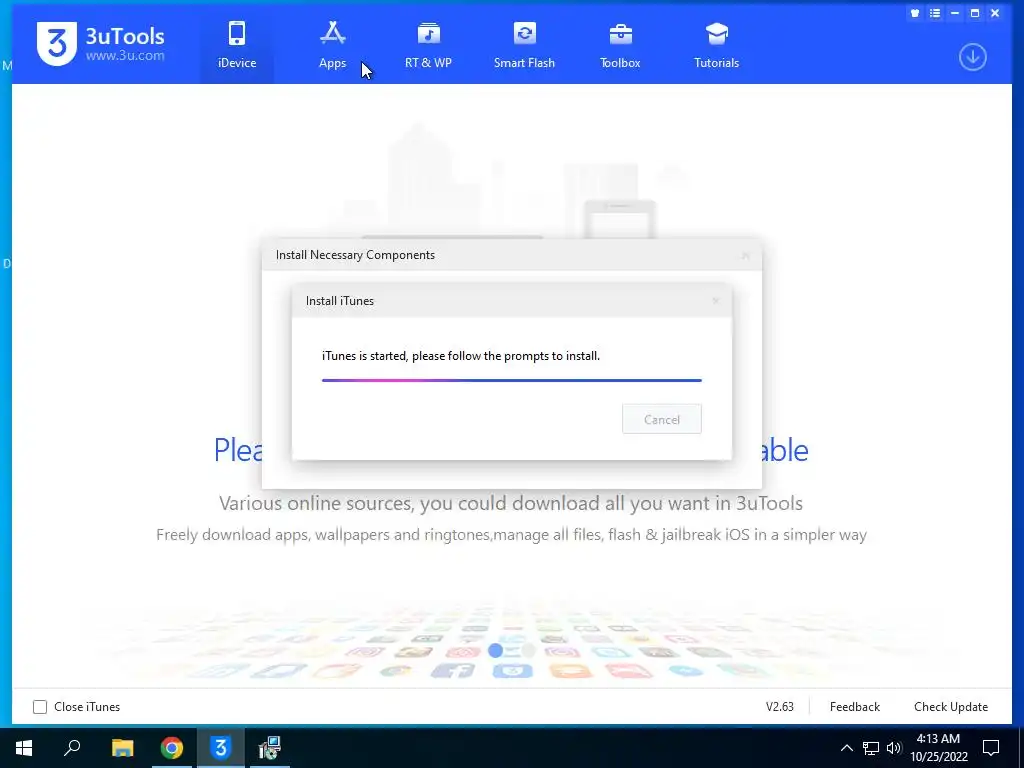The width and height of the screenshot is (1024, 768).
Task: Show hidden system tray icons
Action: pos(846,748)
